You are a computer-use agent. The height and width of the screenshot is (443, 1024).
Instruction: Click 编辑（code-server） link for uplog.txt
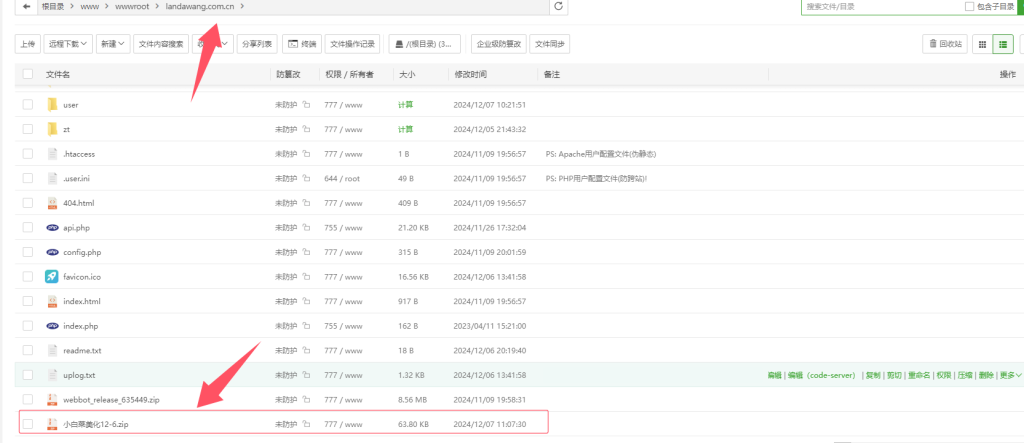tap(821, 375)
